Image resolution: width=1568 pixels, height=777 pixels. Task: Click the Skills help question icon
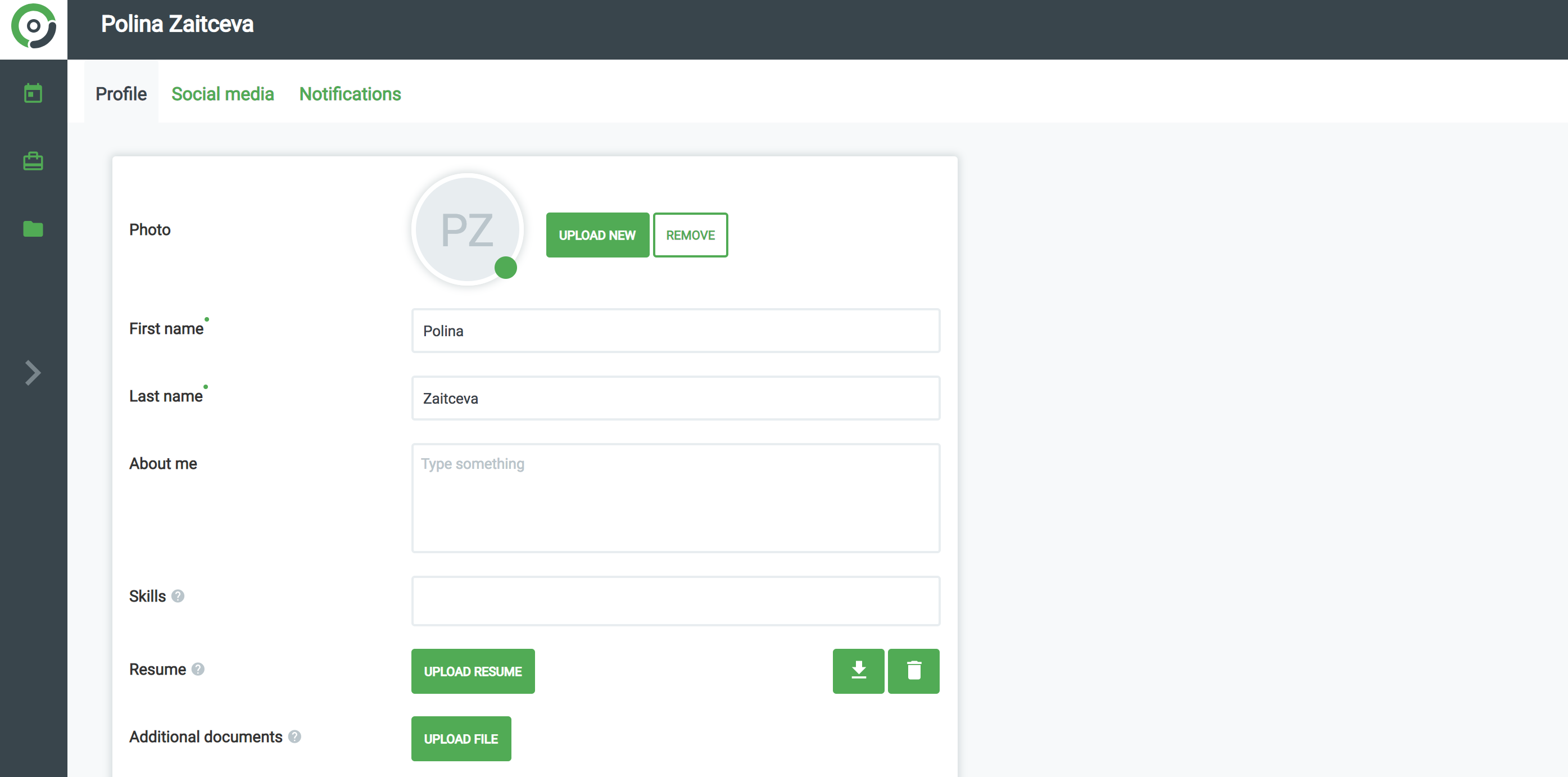pyautogui.click(x=178, y=596)
